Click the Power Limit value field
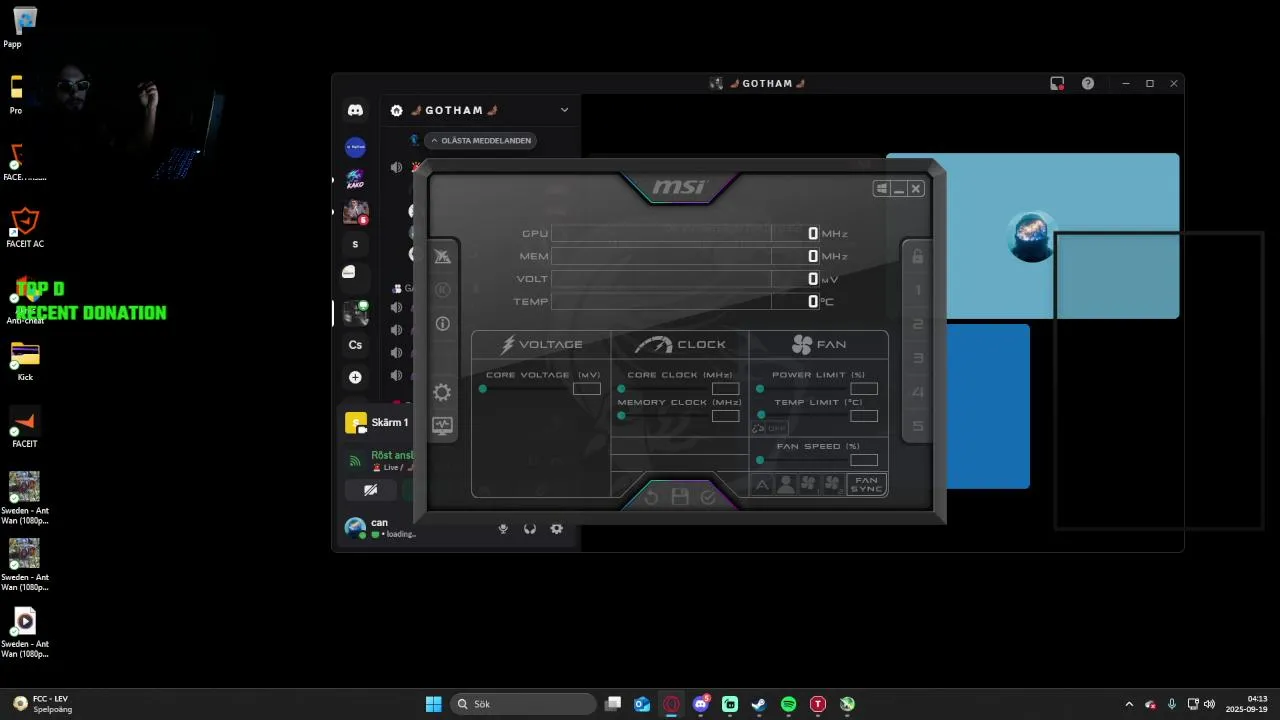 (x=864, y=388)
